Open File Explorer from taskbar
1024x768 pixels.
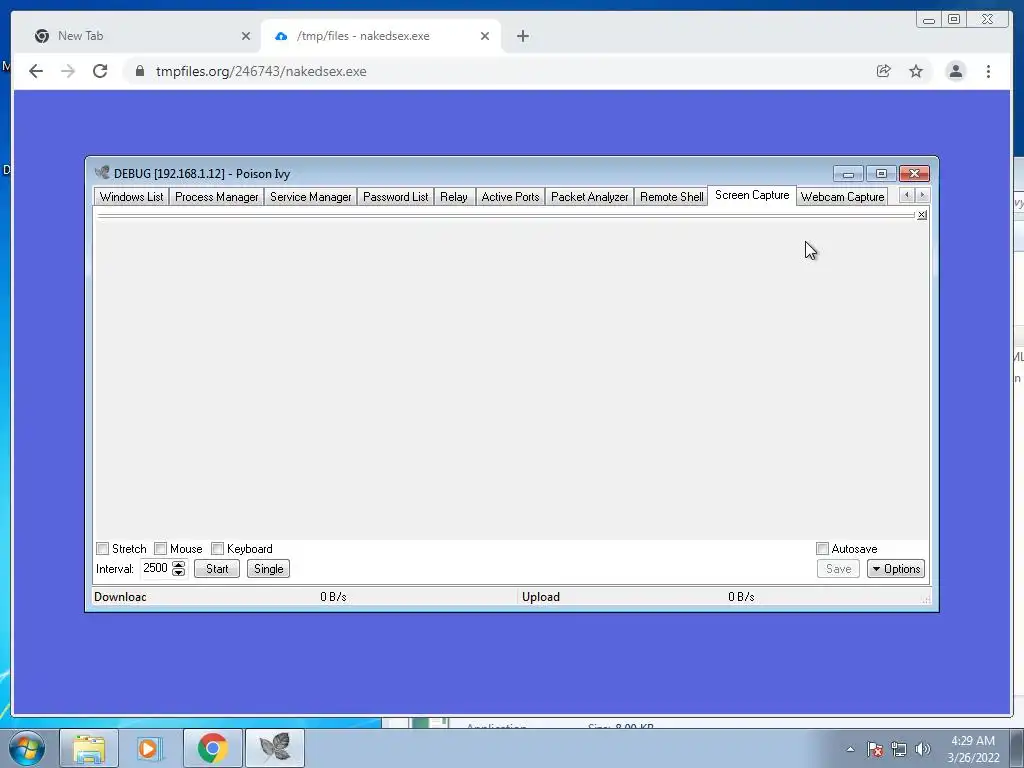[89, 748]
